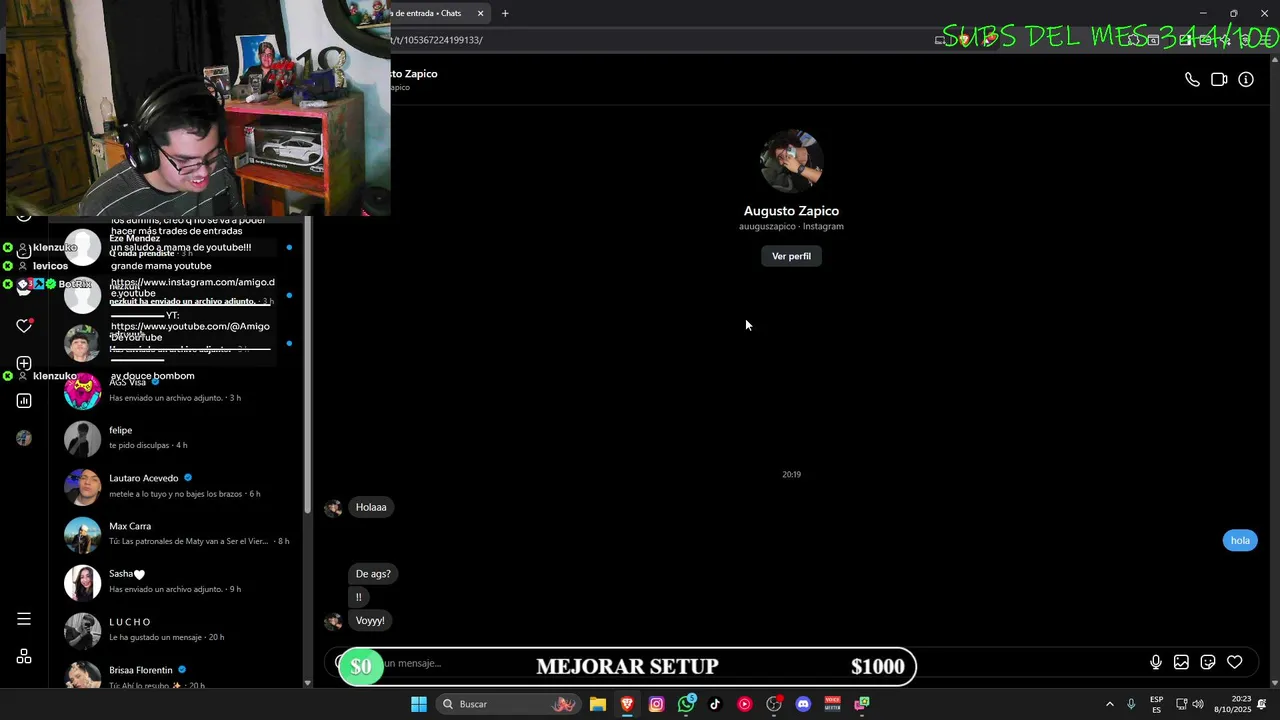Click the browser address bar URL
This screenshot has width=1280, height=720.
coord(439,40)
